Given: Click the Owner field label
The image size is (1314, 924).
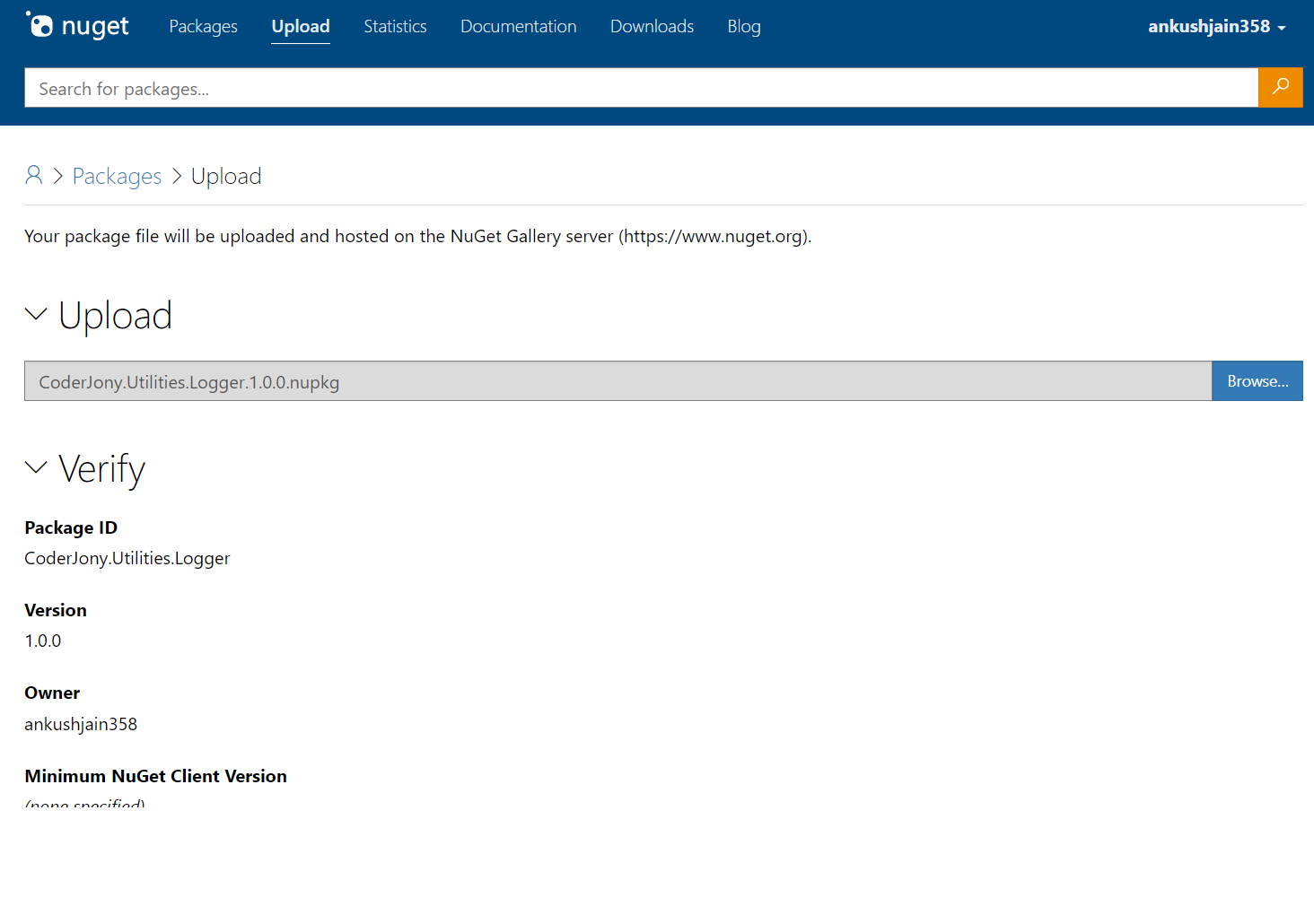Looking at the screenshot, I should (x=52, y=693).
